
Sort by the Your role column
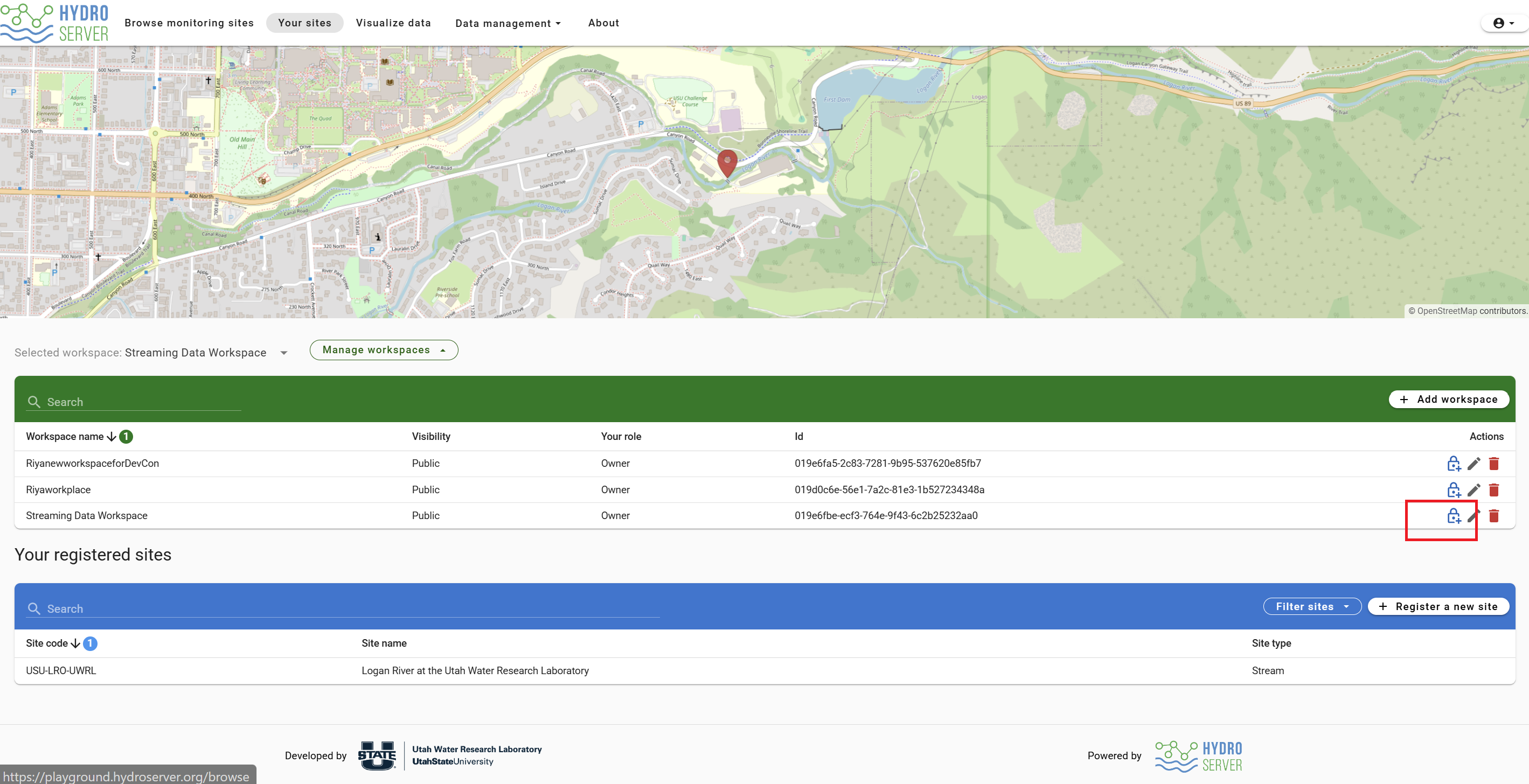tap(621, 437)
